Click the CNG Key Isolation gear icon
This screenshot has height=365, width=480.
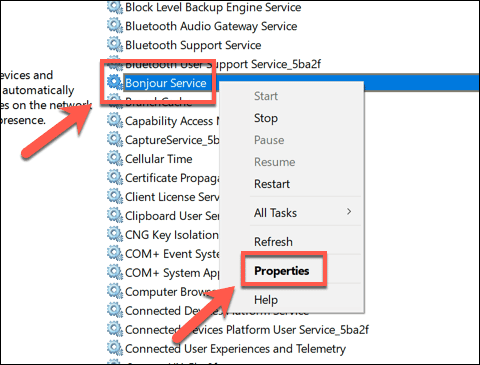coord(115,235)
